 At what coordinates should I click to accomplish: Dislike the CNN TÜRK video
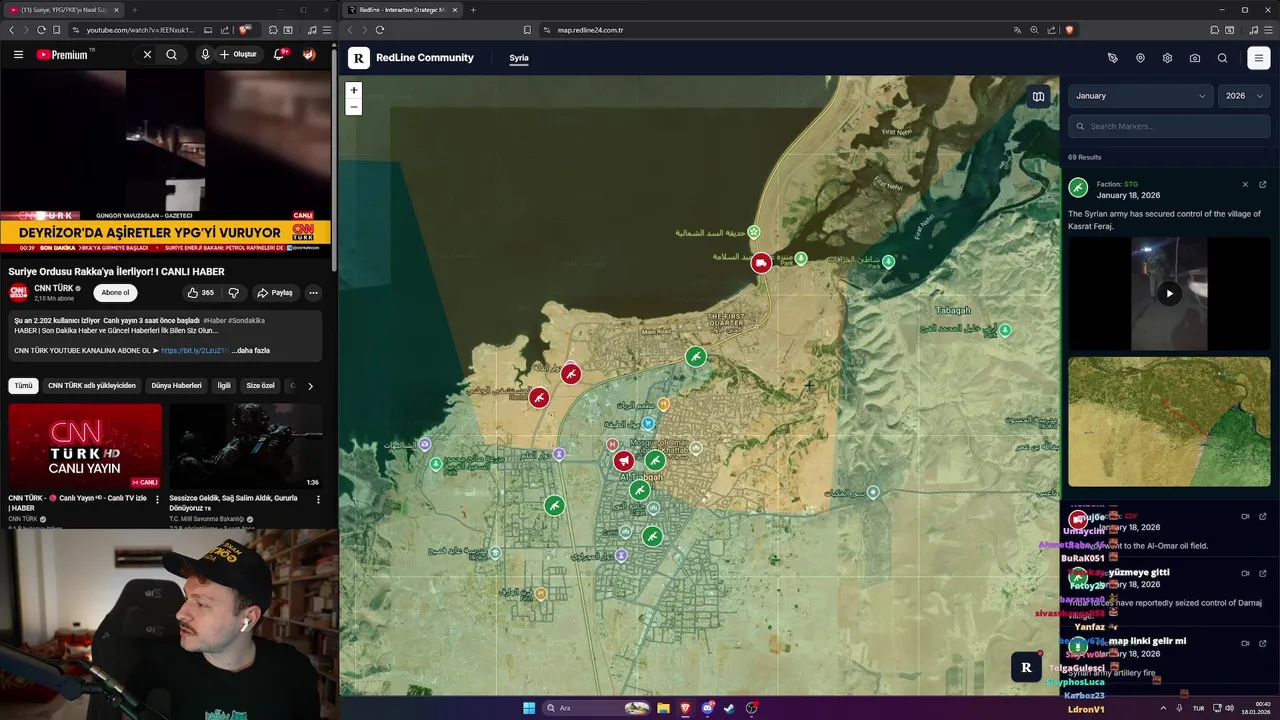tap(233, 293)
